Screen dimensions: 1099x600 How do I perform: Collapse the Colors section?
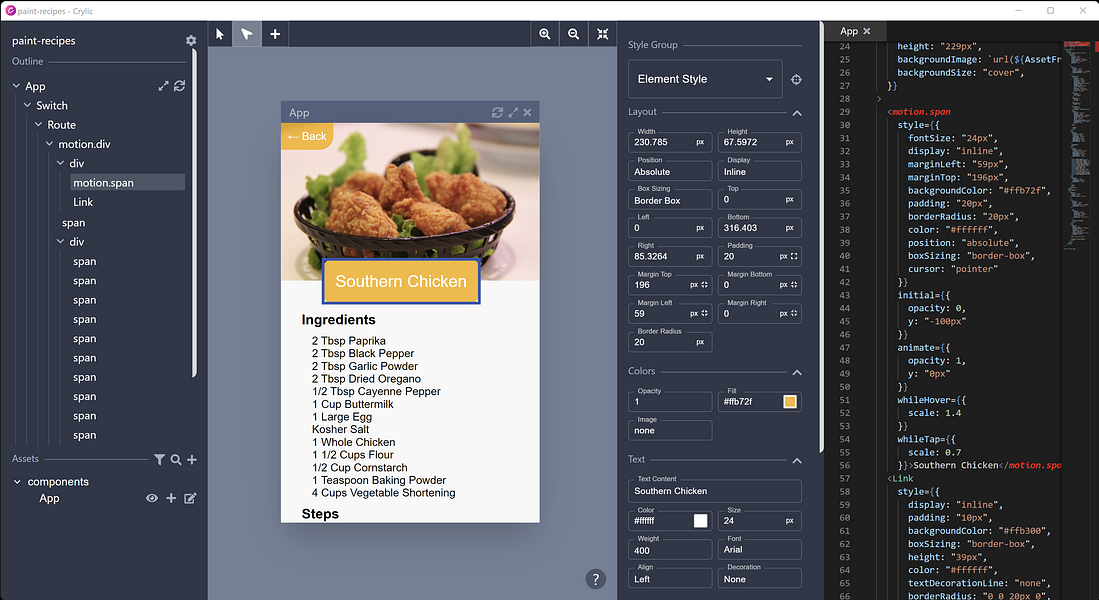(797, 371)
